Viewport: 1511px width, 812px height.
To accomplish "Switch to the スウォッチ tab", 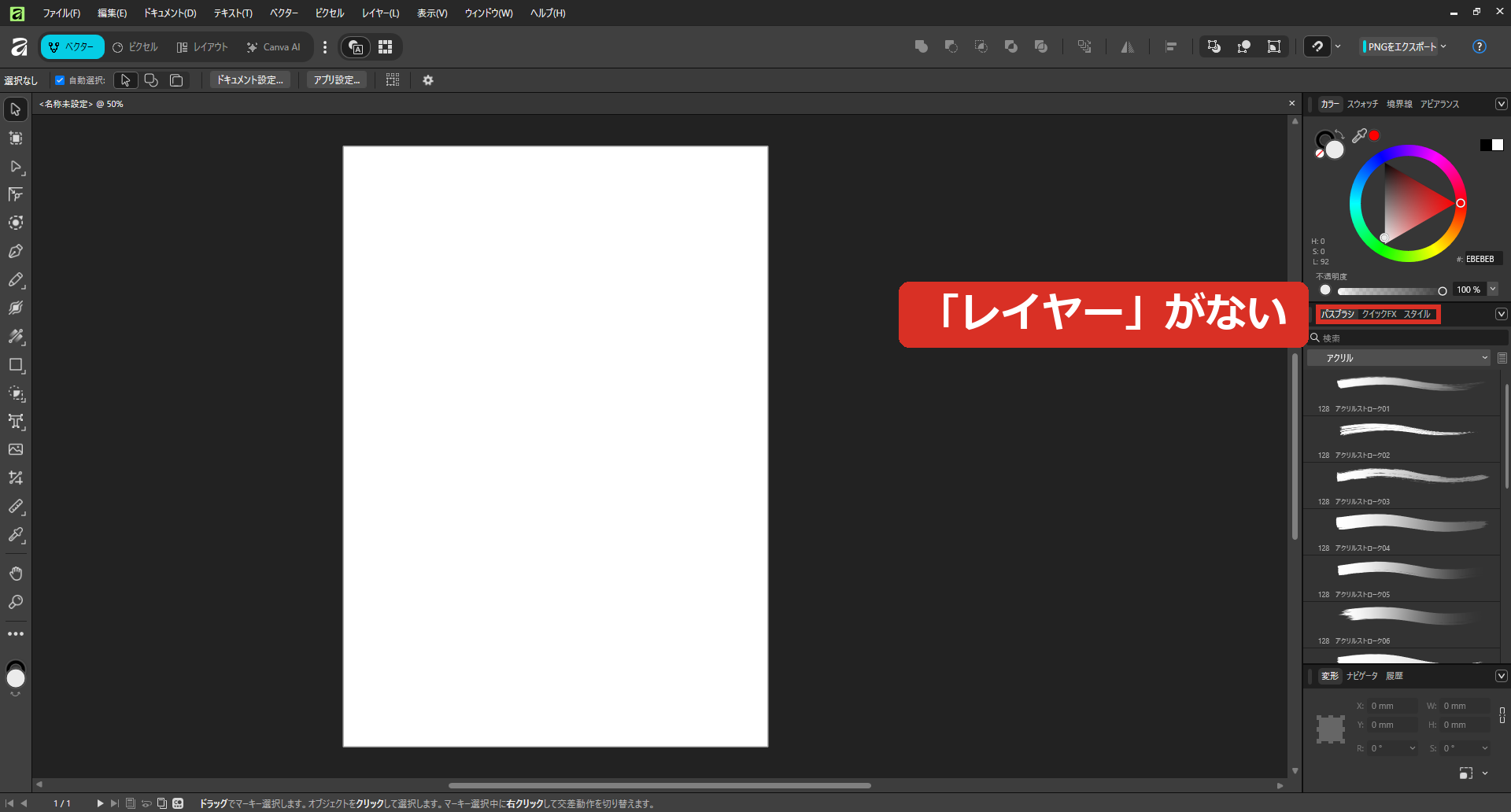I will click(x=1362, y=104).
